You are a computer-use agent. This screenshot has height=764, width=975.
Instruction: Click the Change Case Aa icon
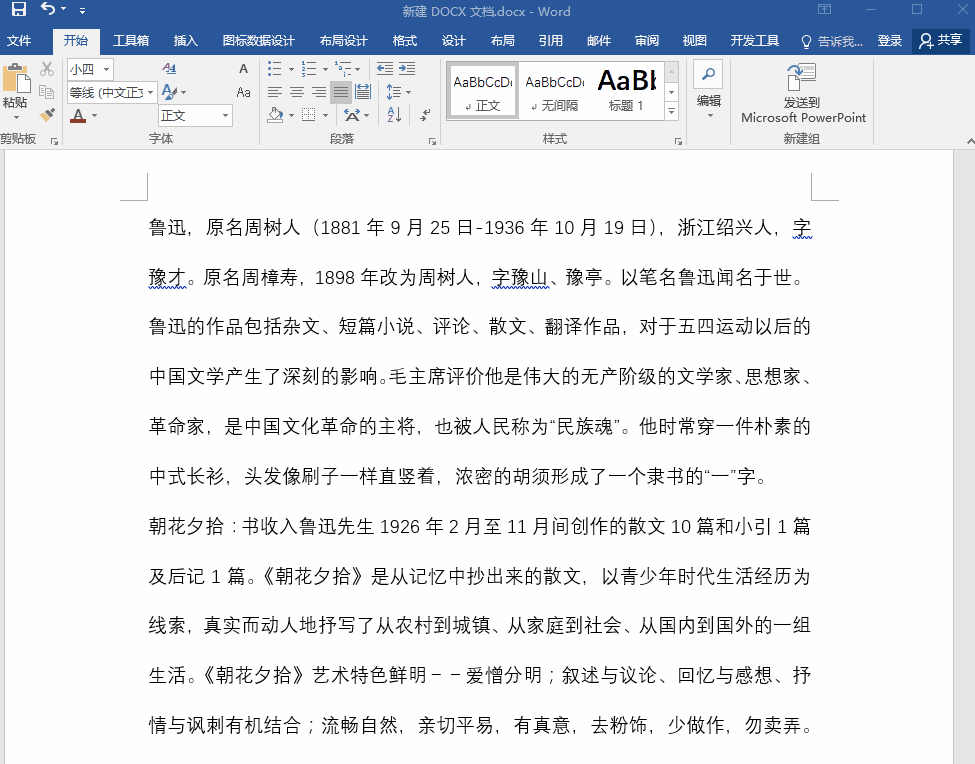coord(244,92)
